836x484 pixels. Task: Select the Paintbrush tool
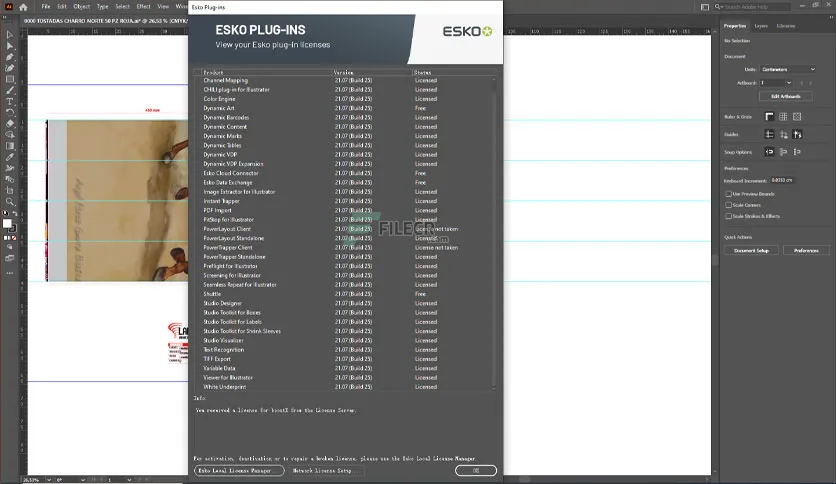pyautogui.click(x=10, y=91)
